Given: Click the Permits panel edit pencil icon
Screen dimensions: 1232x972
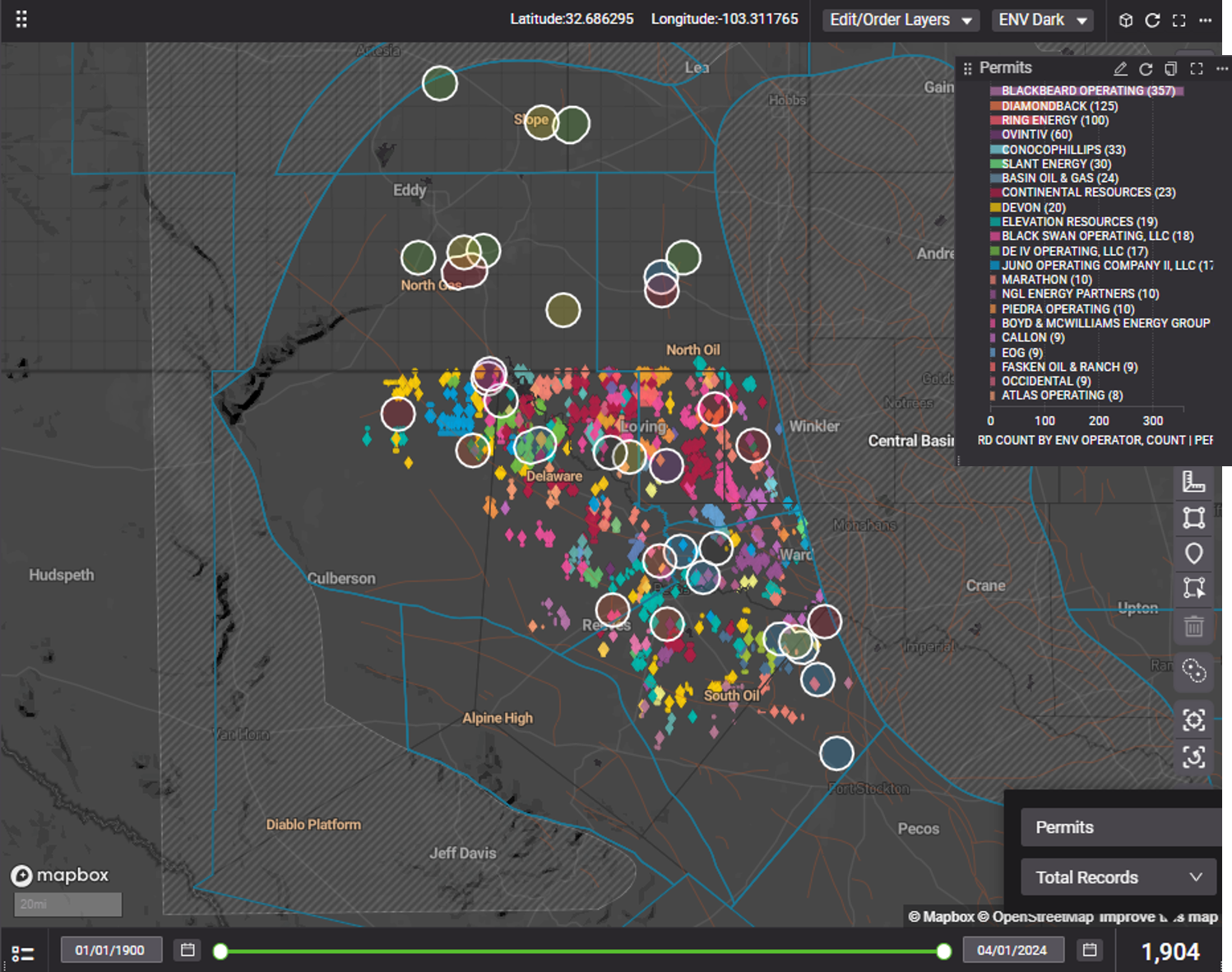Looking at the screenshot, I should tap(1120, 69).
